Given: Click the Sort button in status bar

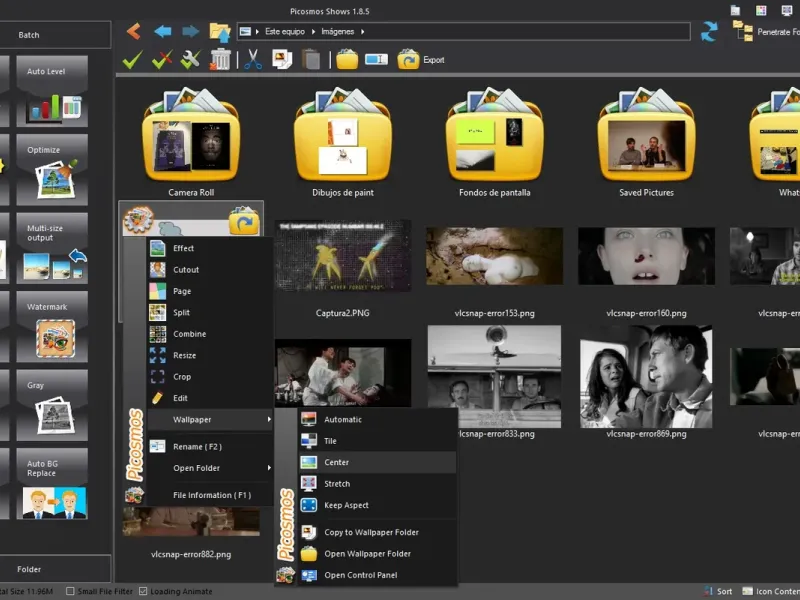Looking at the screenshot, I should coord(716,591).
